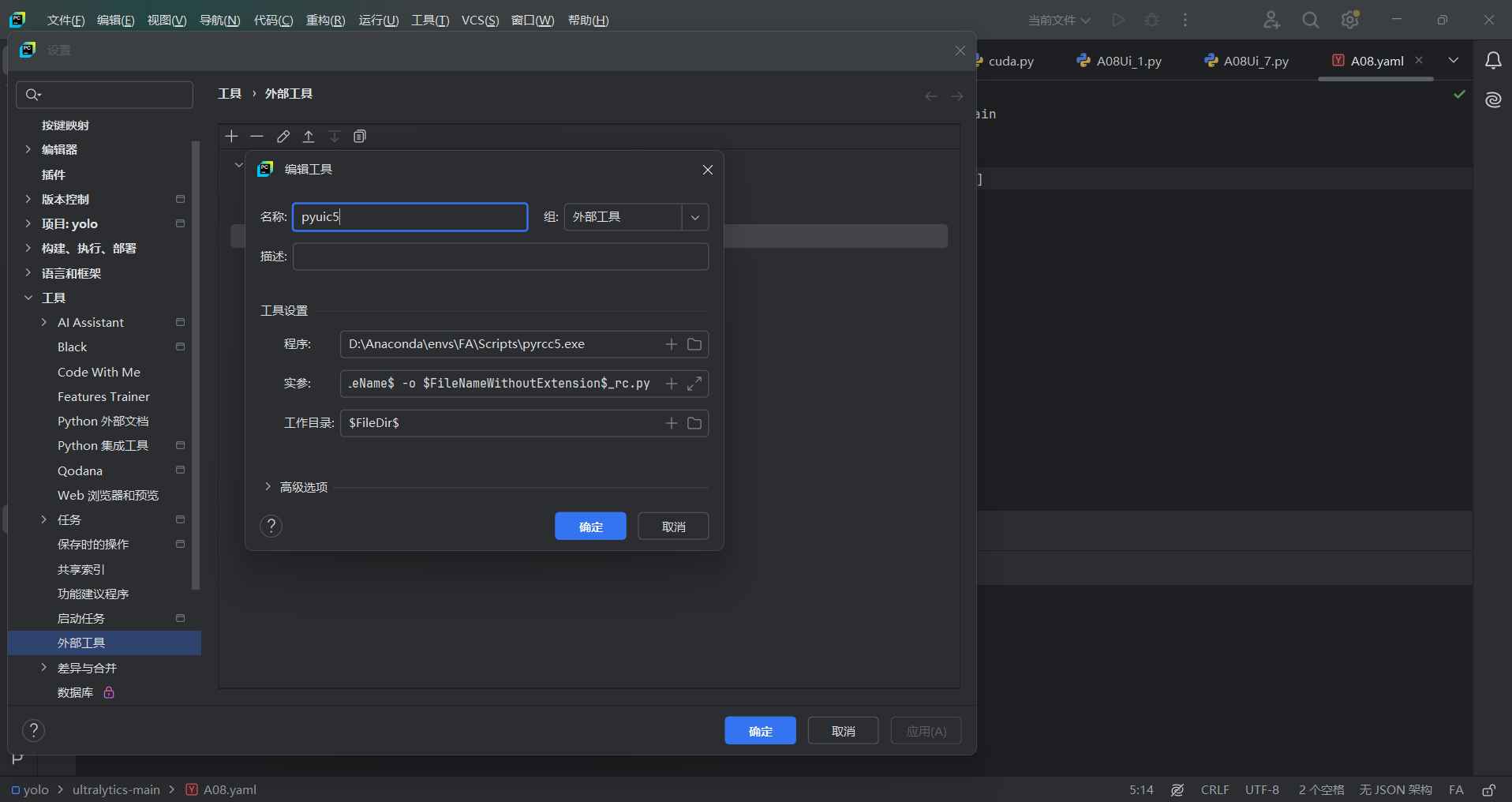Screen dimensions: 1512x802
Task: Add a new external tool with the plus icon
Action: coord(231,137)
